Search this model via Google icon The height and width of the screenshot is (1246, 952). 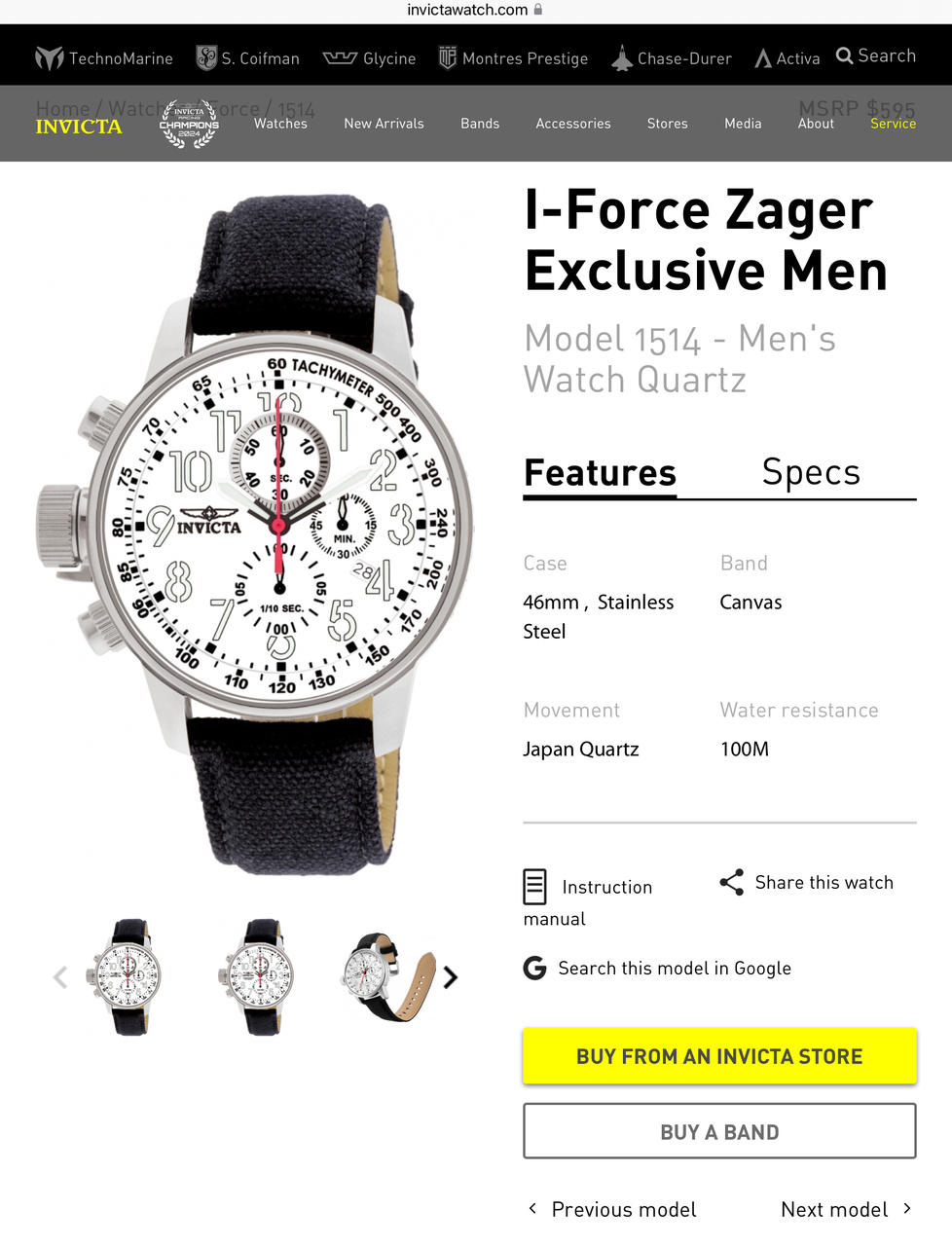click(x=534, y=968)
